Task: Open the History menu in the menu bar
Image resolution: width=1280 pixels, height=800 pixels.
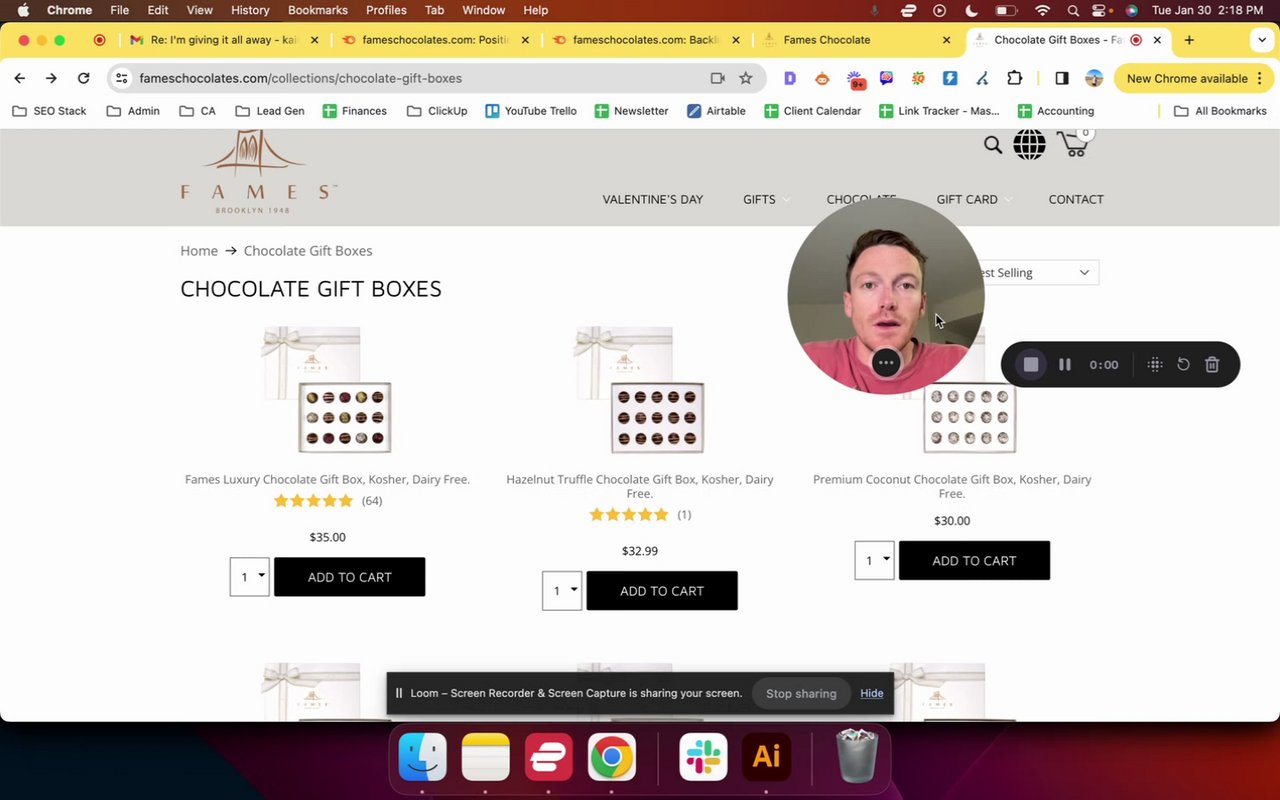Action: pyautogui.click(x=250, y=10)
